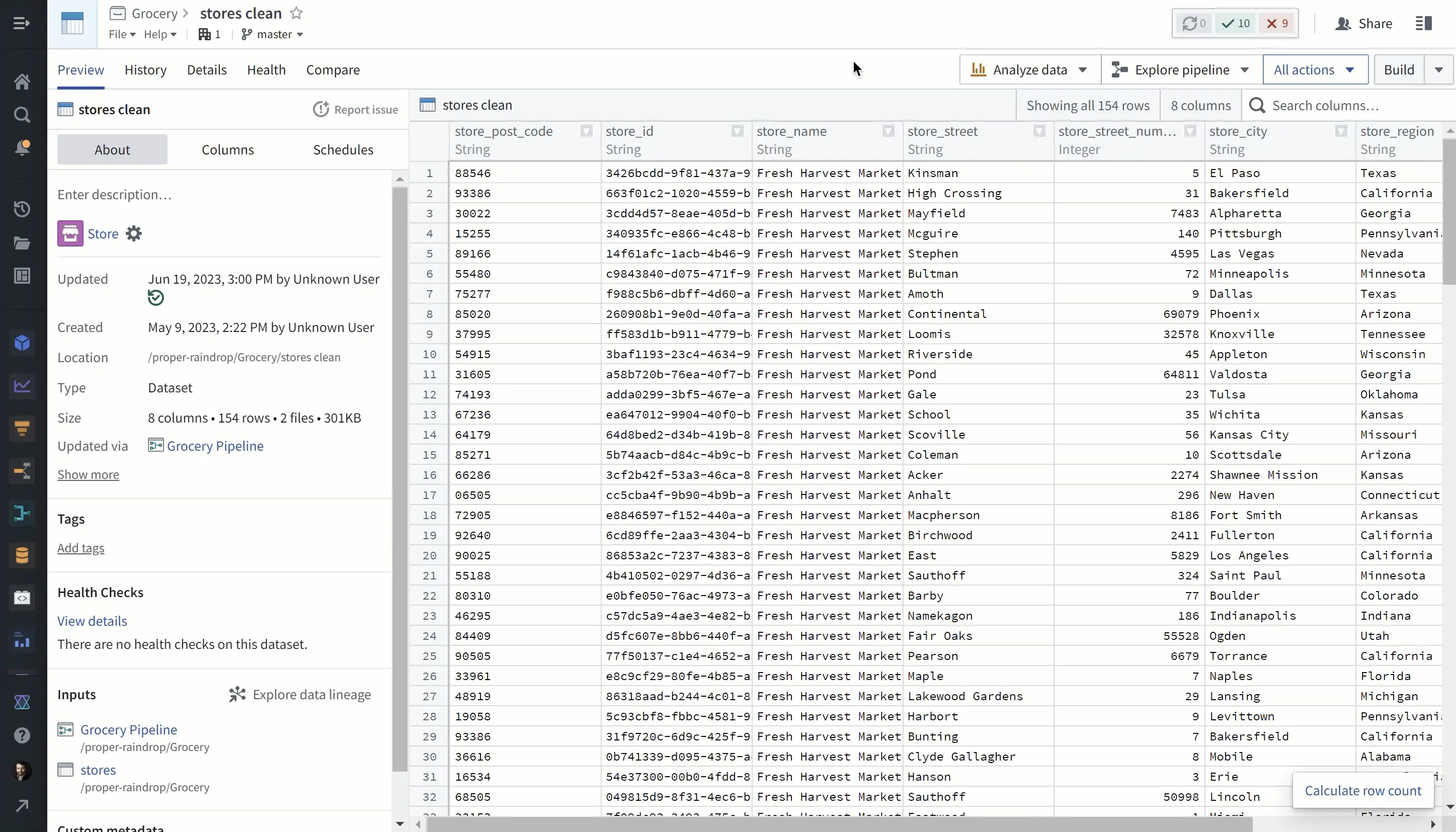Click Add tags link
The image size is (1456, 832).
coord(80,548)
